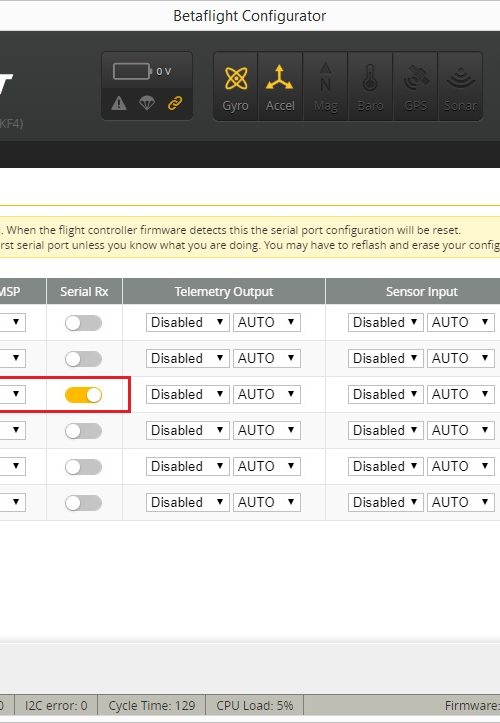
Task: Open Sensor Input AUTO dropdown in enabled-toggle row
Action: pos(460,394)
